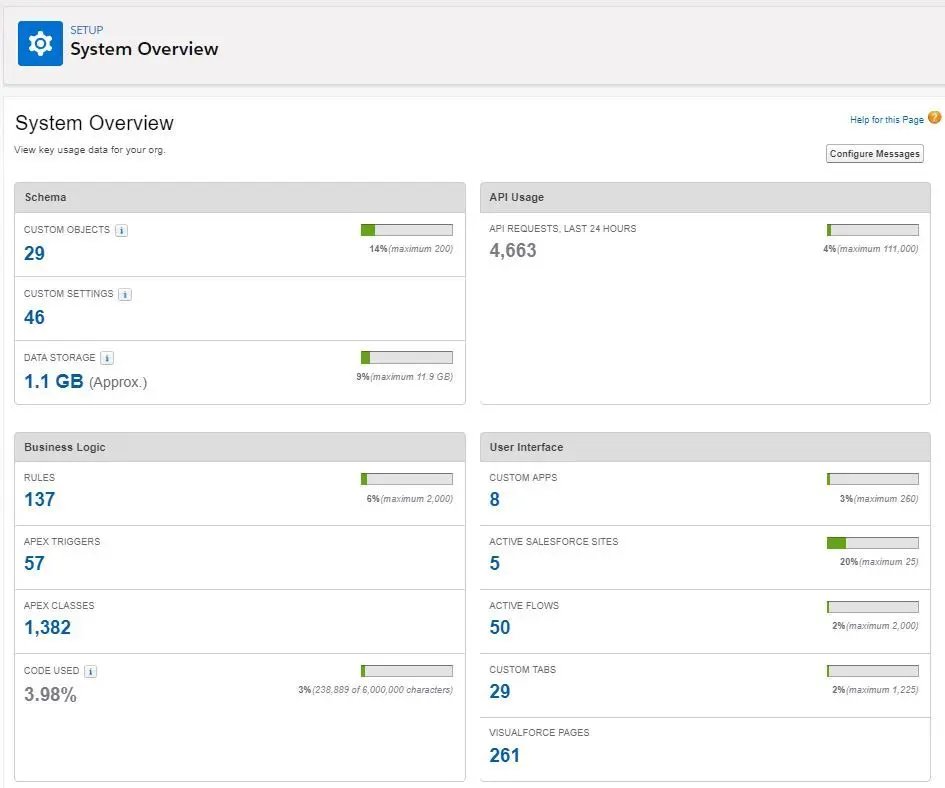Click info icon next to Data Storage

(107, 358)
